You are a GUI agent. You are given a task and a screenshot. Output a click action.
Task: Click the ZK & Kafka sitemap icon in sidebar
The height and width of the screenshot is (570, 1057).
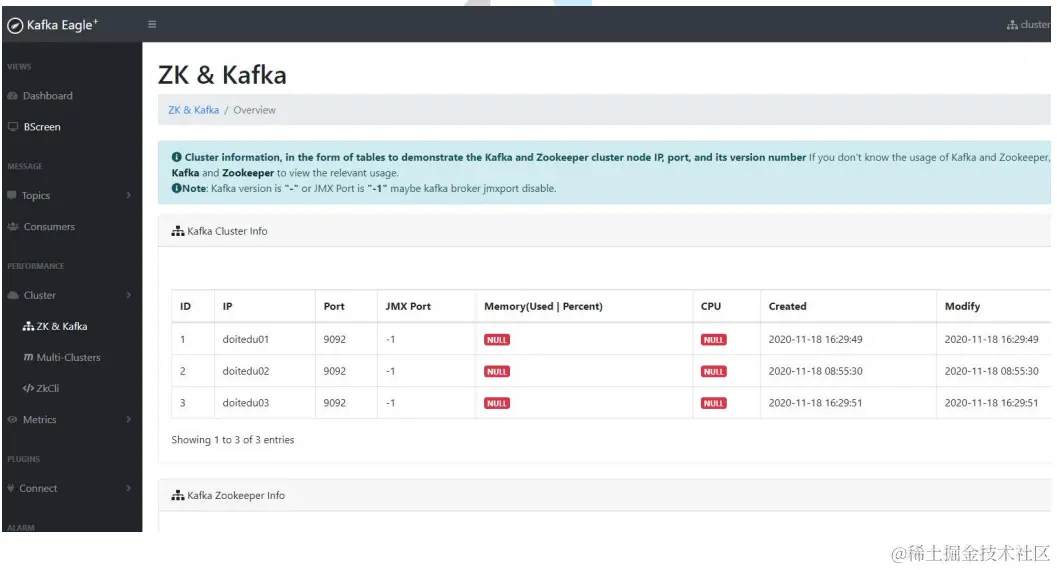[x=28, y=326]
